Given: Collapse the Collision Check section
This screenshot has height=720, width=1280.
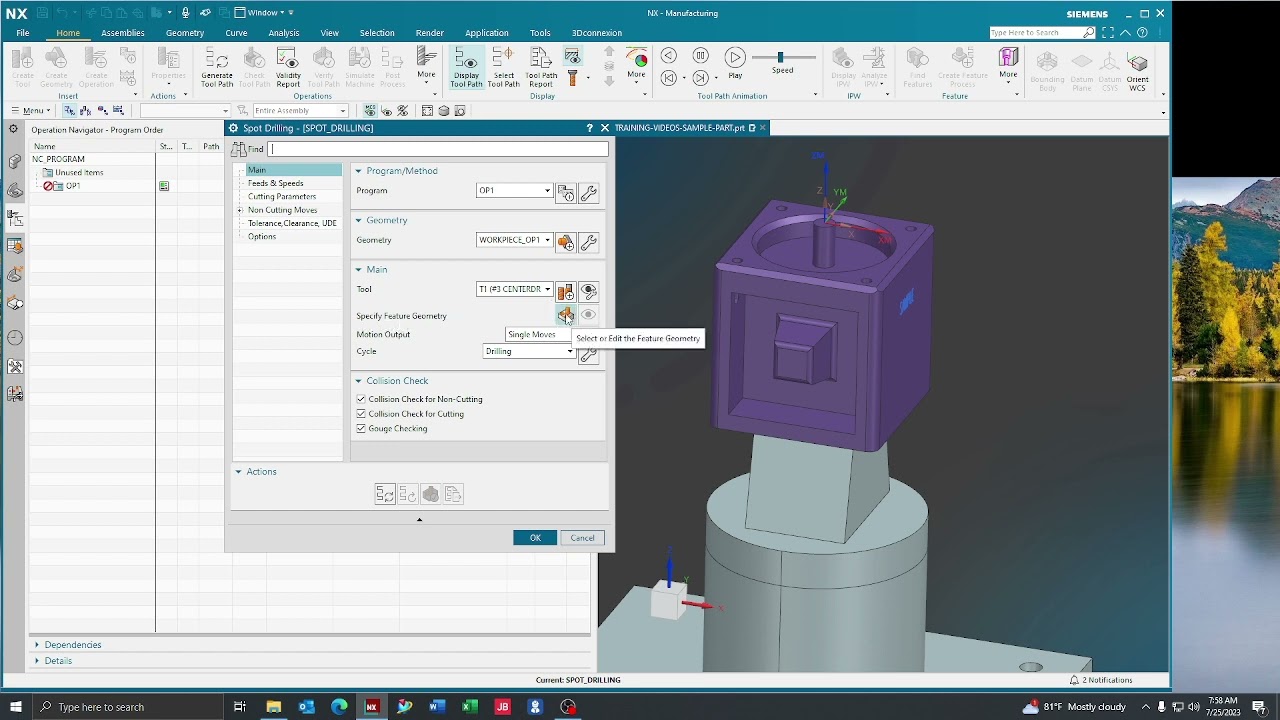Looking at the screenshot, I should tap(358, 381).
